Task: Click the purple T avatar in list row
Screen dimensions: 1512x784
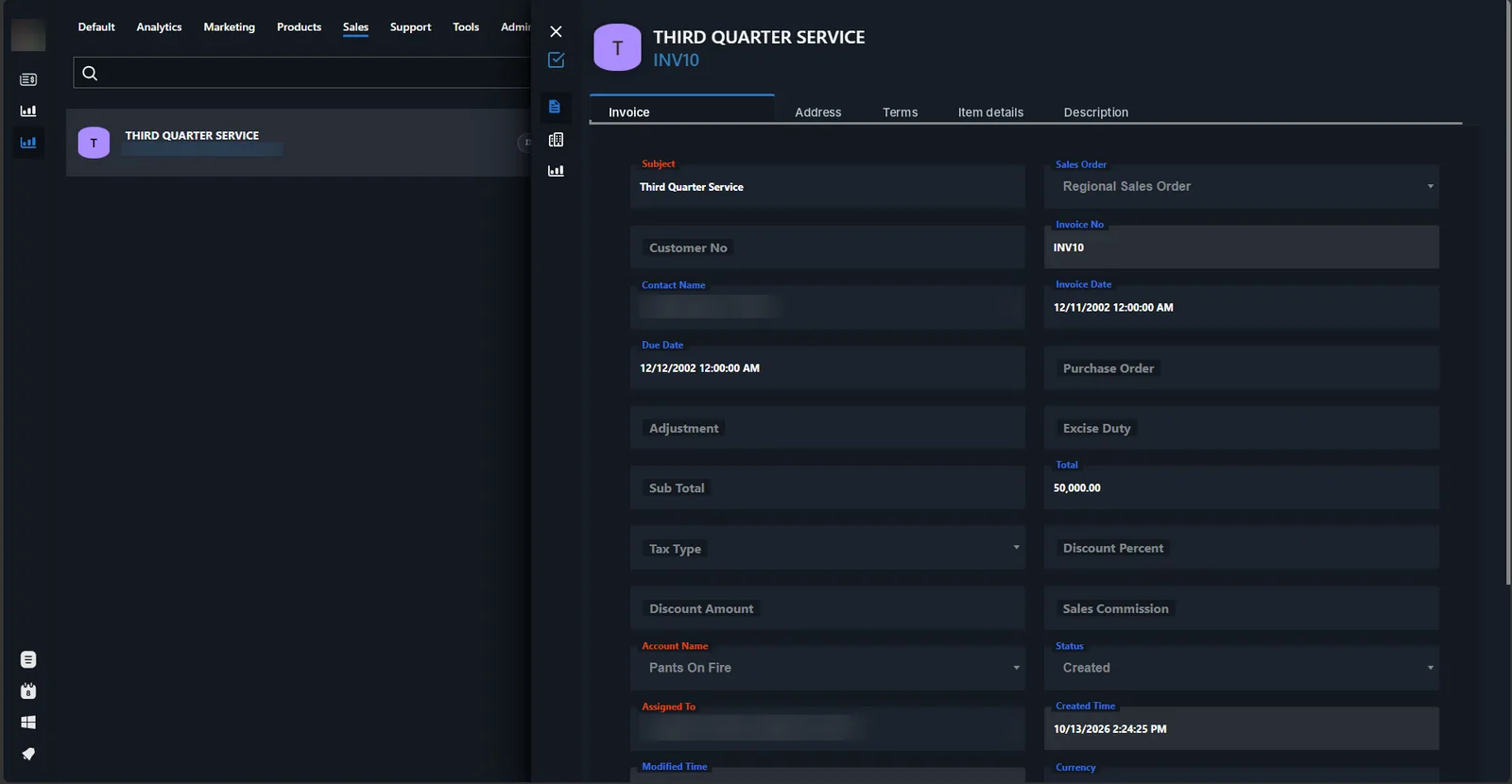Action: coord(94,143)
